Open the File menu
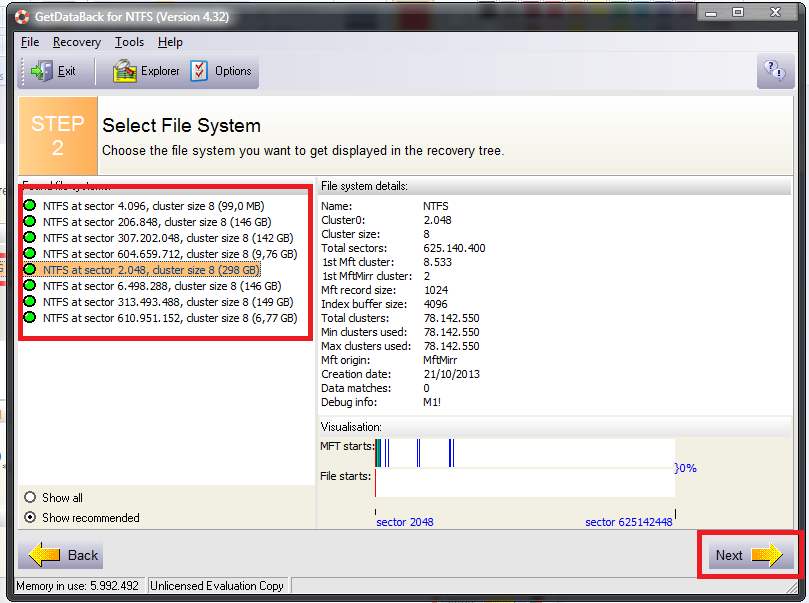 [x=30, y=42]
